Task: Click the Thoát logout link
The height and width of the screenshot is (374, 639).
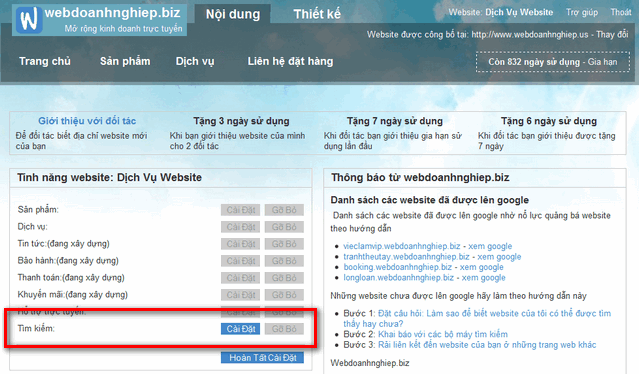Action: 621,12
